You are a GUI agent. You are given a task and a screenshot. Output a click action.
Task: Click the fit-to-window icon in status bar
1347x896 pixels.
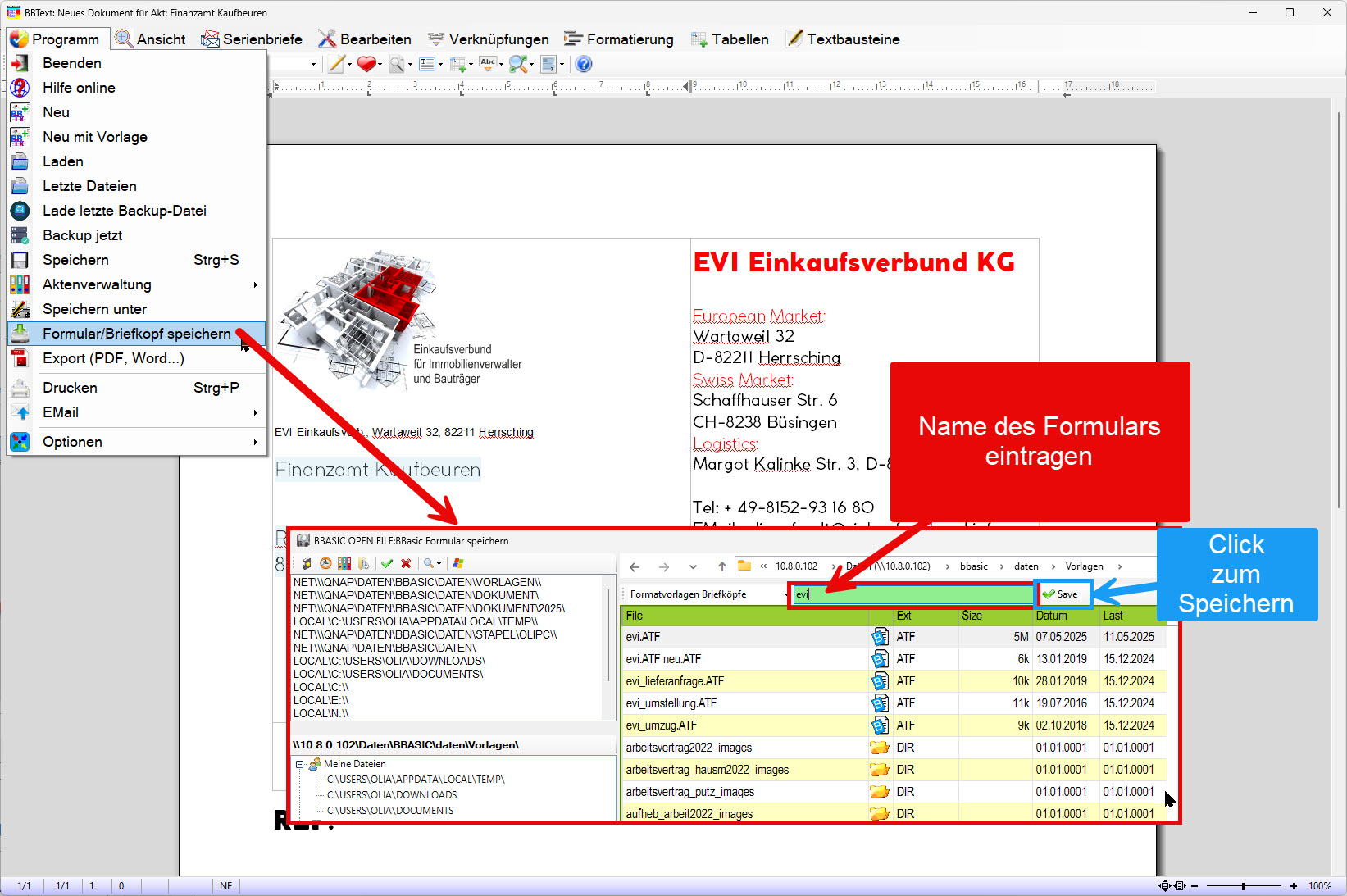click(1164, 885)
